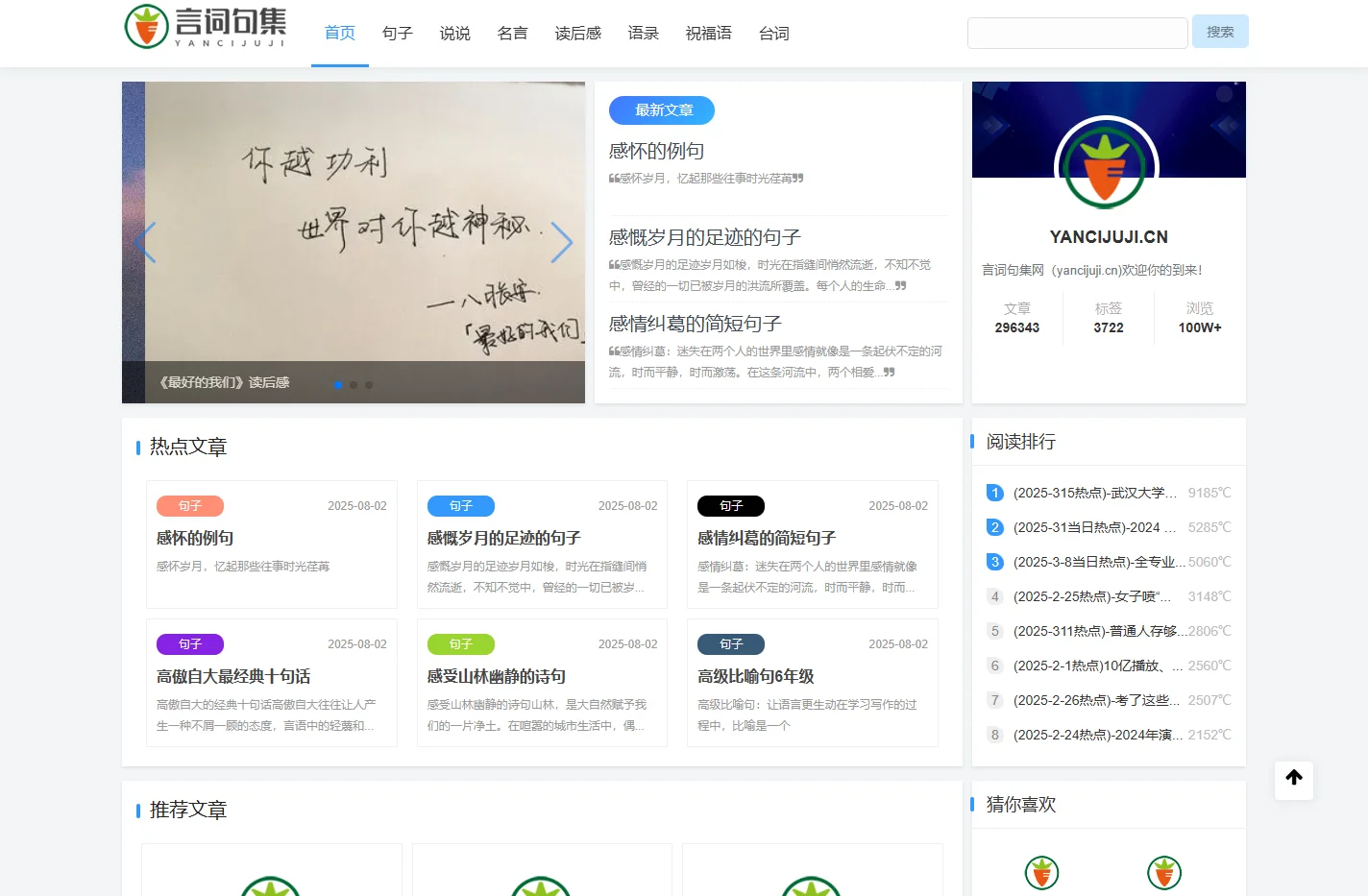Go to the 台词 section
The width and height of the screenshot is (1368, 896).
click(774, 34)
